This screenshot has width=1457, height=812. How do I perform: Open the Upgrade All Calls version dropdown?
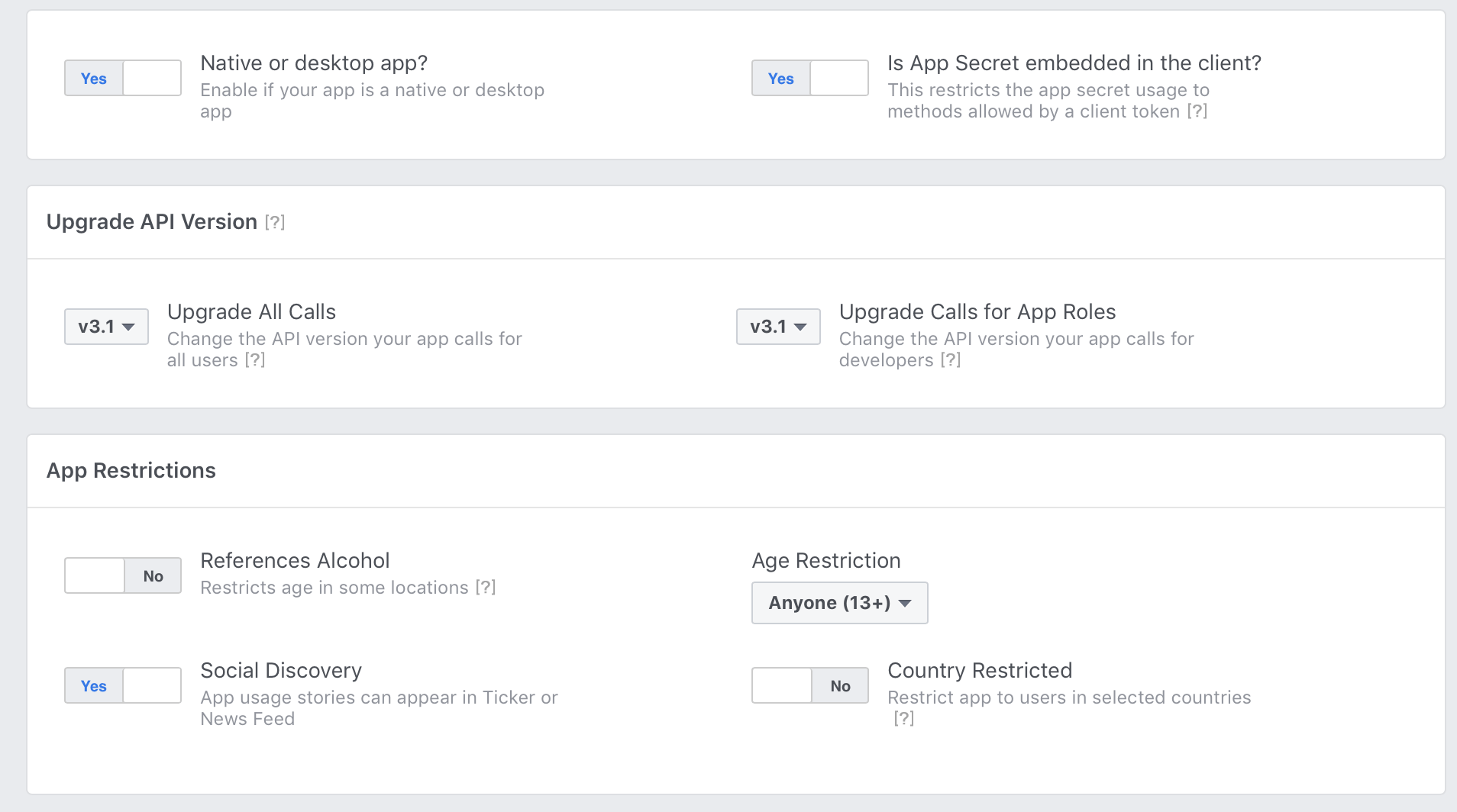point(106,327)
